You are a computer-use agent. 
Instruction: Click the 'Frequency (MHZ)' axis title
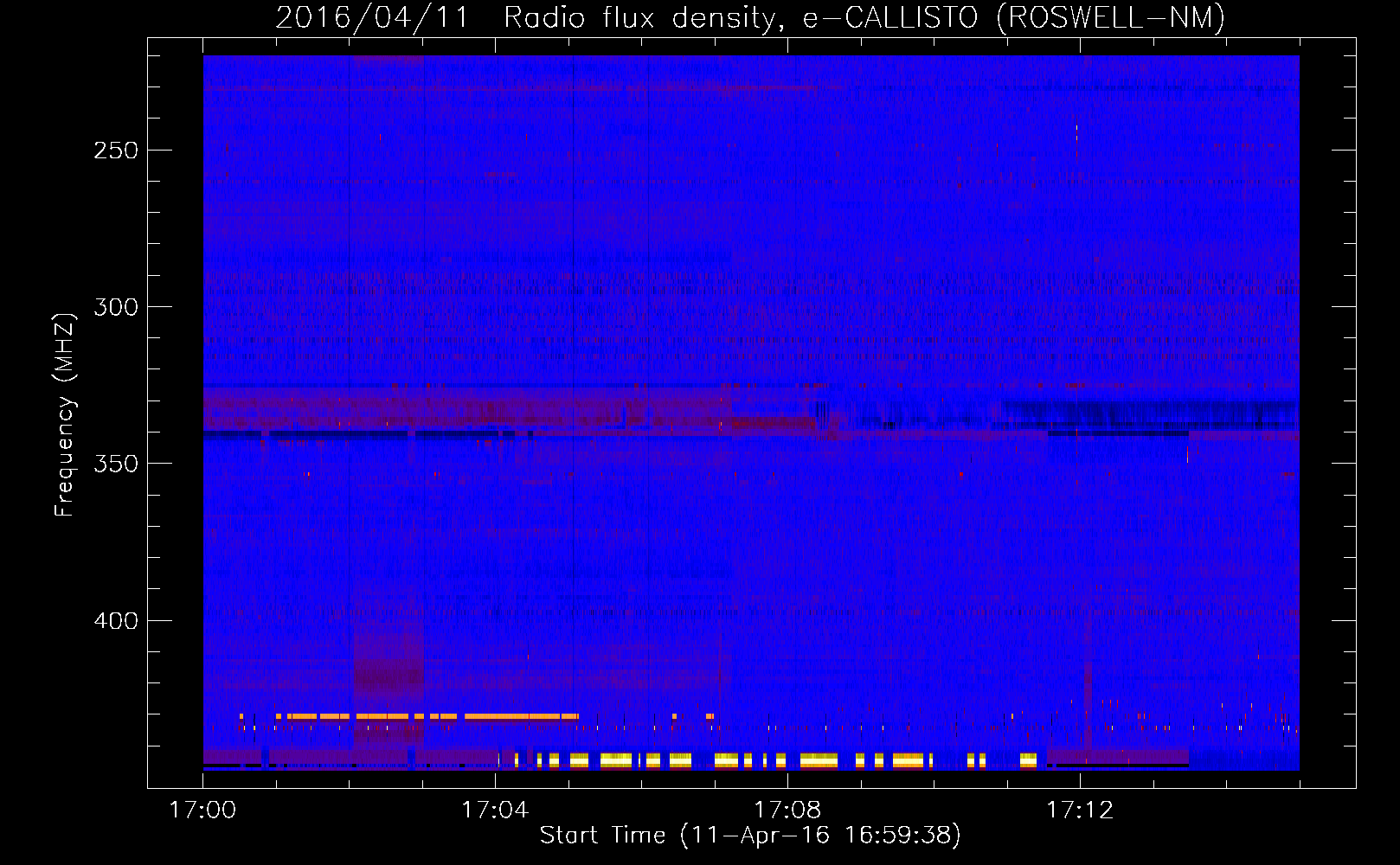[x=65, y=414]
